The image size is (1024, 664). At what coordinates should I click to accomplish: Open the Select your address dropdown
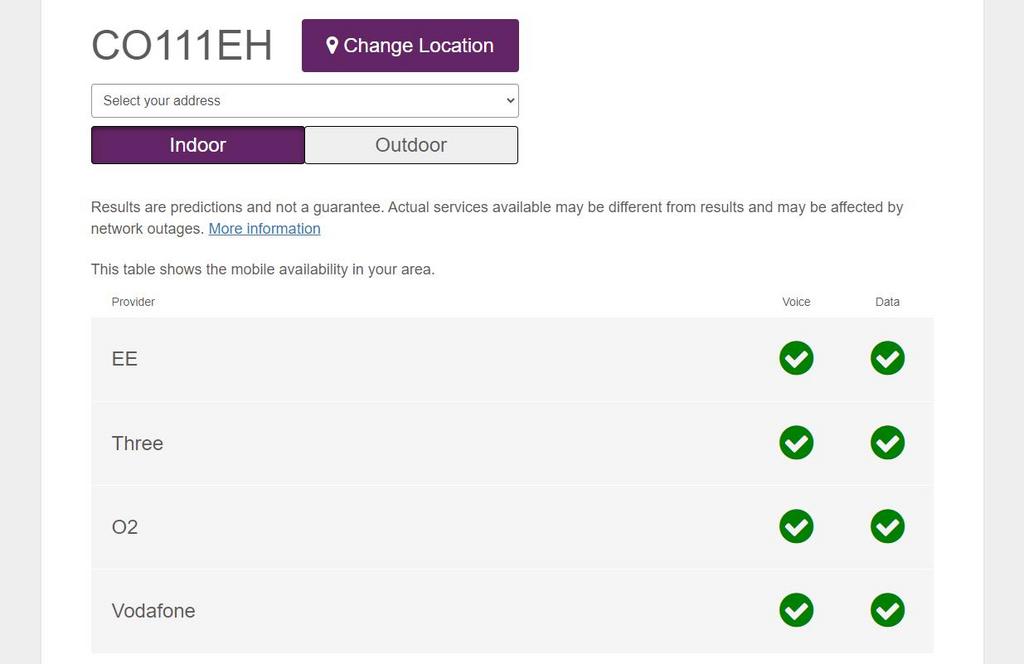tap(305, 101)
